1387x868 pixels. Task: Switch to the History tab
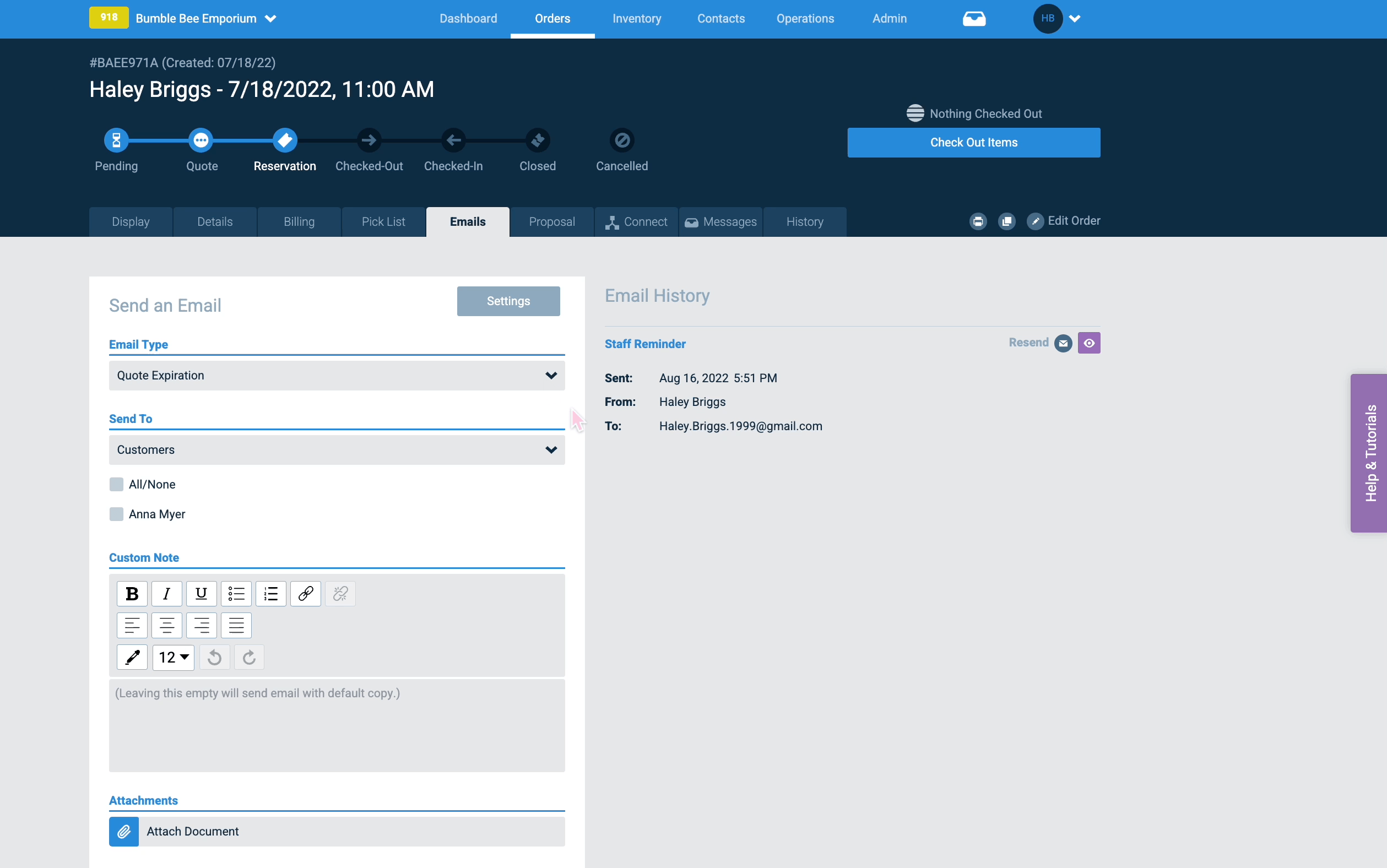pos(805,222)
